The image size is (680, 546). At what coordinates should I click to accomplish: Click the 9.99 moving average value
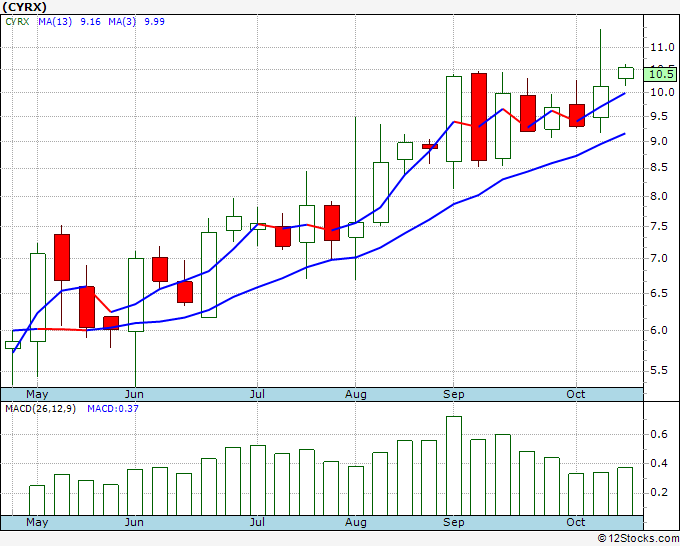click(154, 22)
